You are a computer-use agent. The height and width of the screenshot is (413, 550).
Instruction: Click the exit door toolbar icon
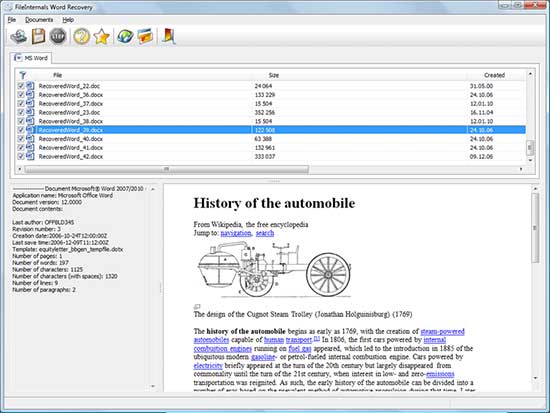[x=168, y=36]
